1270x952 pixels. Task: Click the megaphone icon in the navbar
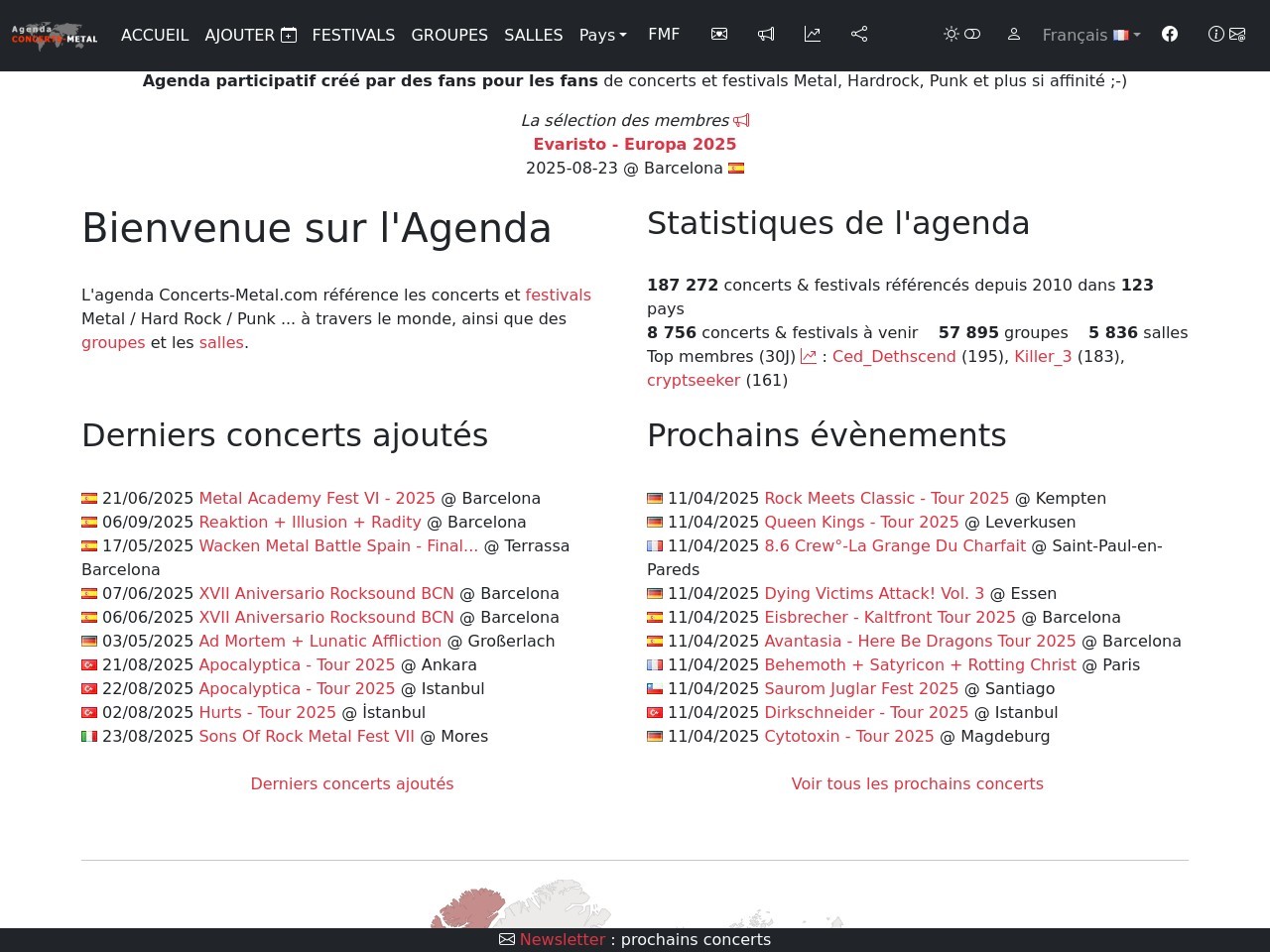click(x=766, y=34)
